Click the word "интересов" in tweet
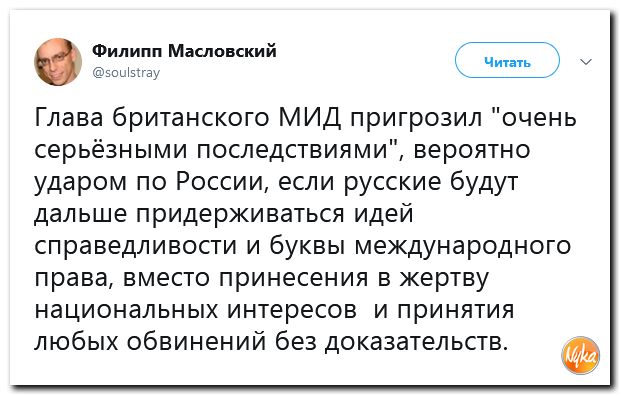The image size is (621, 396). (x=292, y=310)
